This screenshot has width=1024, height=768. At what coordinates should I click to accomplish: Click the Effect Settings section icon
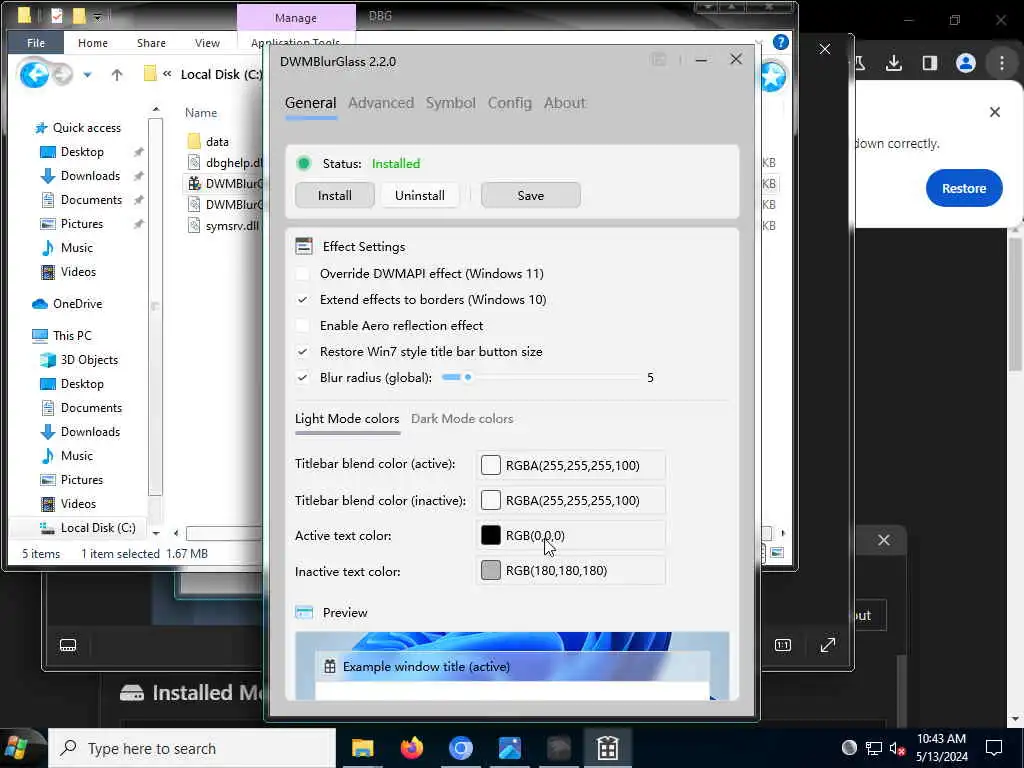pos(304,246)
